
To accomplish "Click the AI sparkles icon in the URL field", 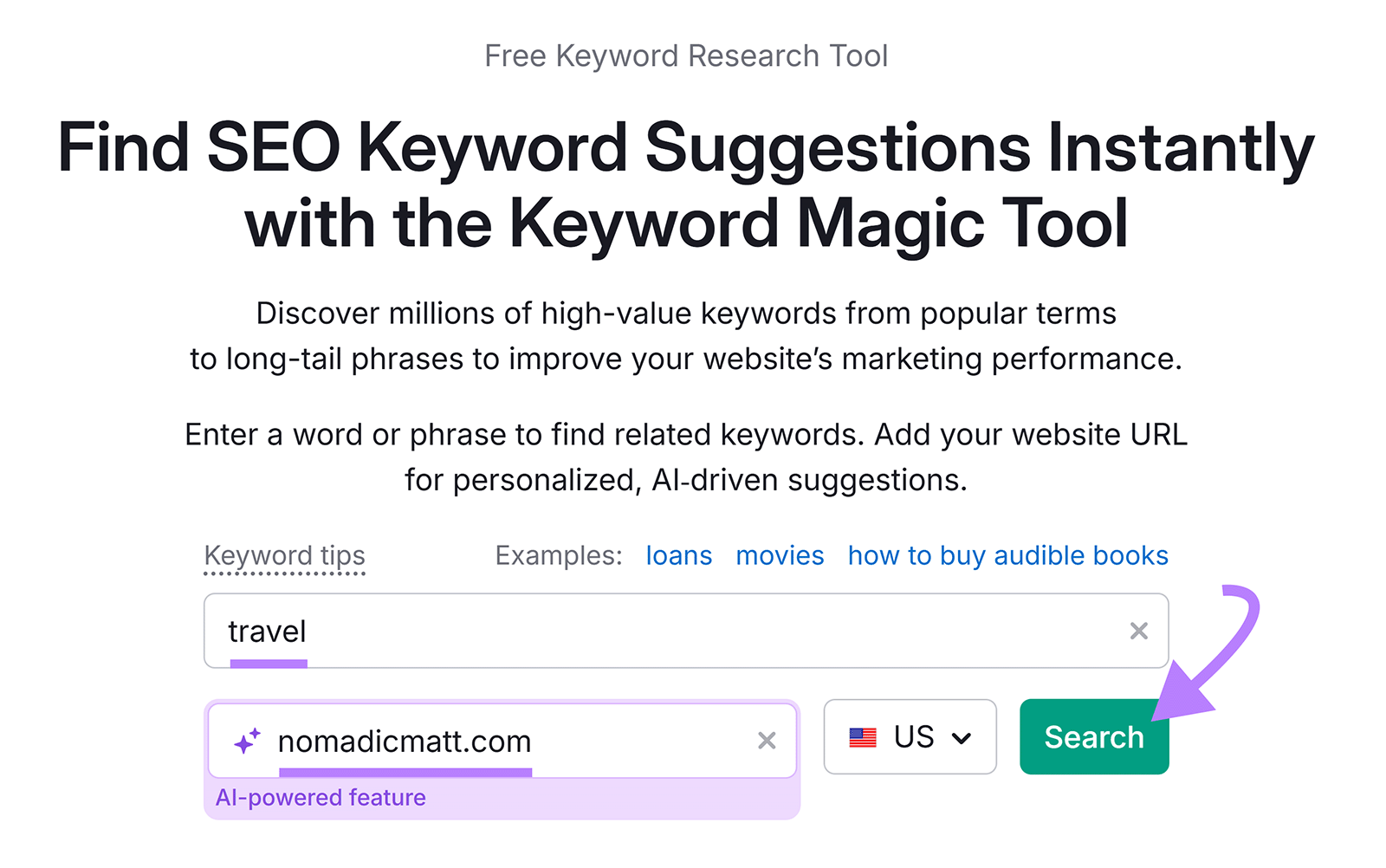I will [246, 740].
